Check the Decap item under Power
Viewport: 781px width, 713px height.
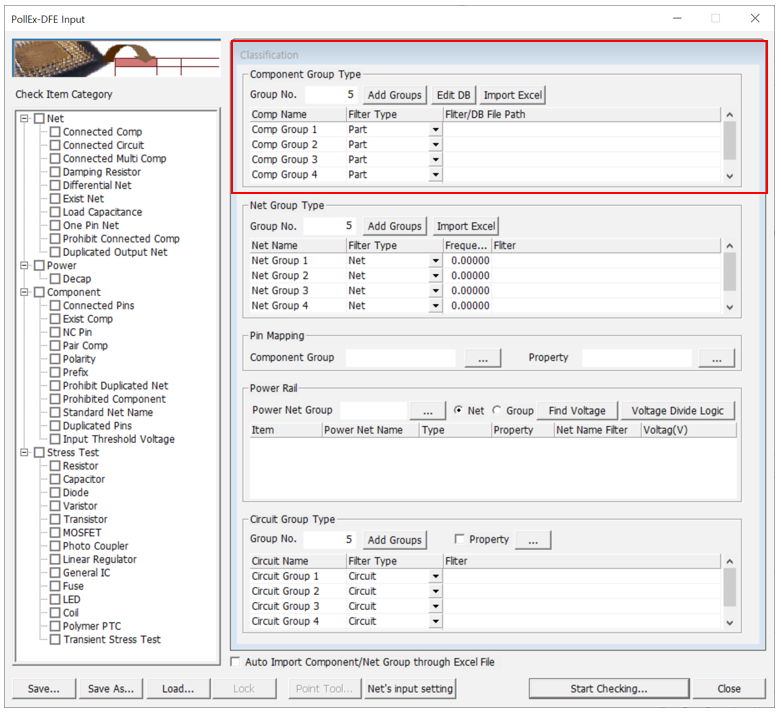[56, 279]
